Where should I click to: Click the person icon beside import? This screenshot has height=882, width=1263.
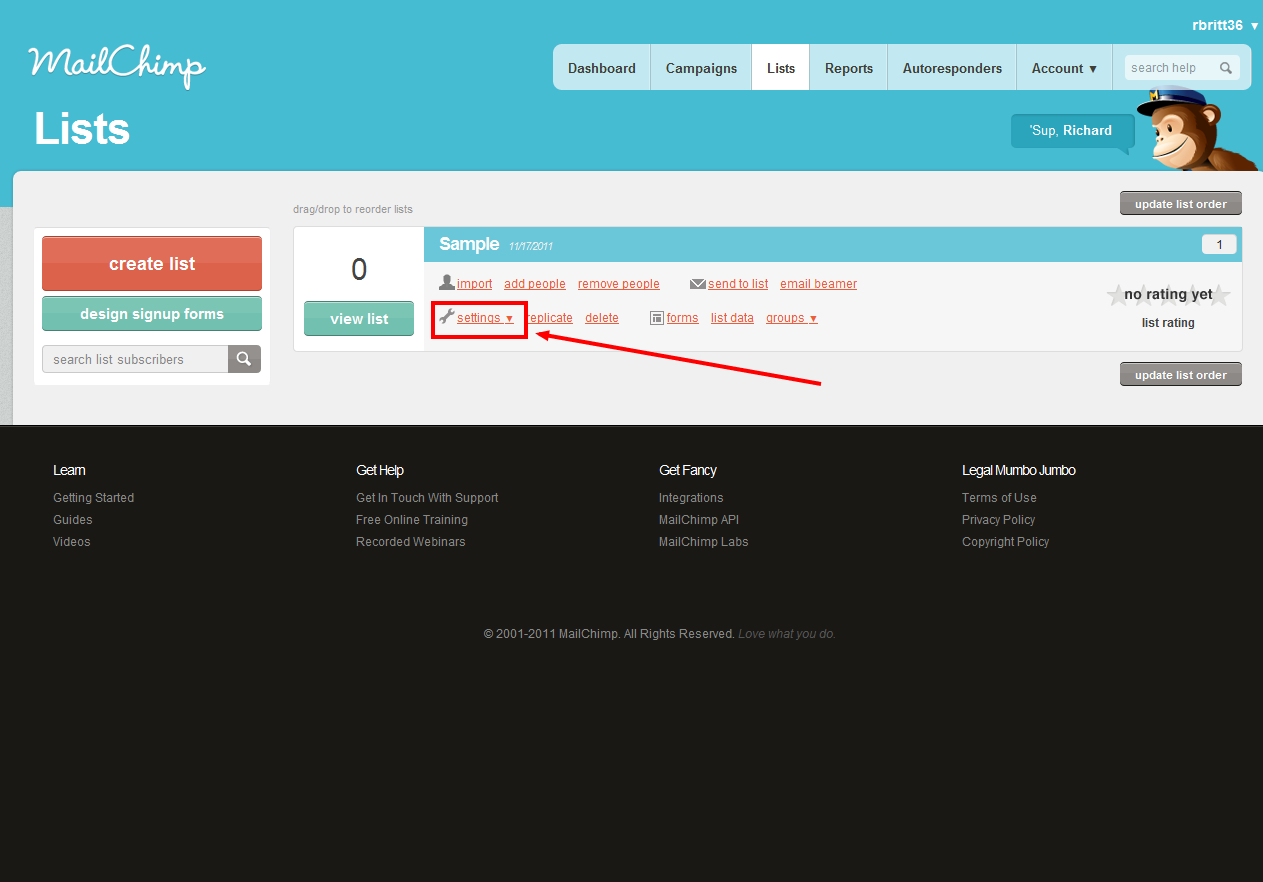pyautogui.click(x=446, y=283)
